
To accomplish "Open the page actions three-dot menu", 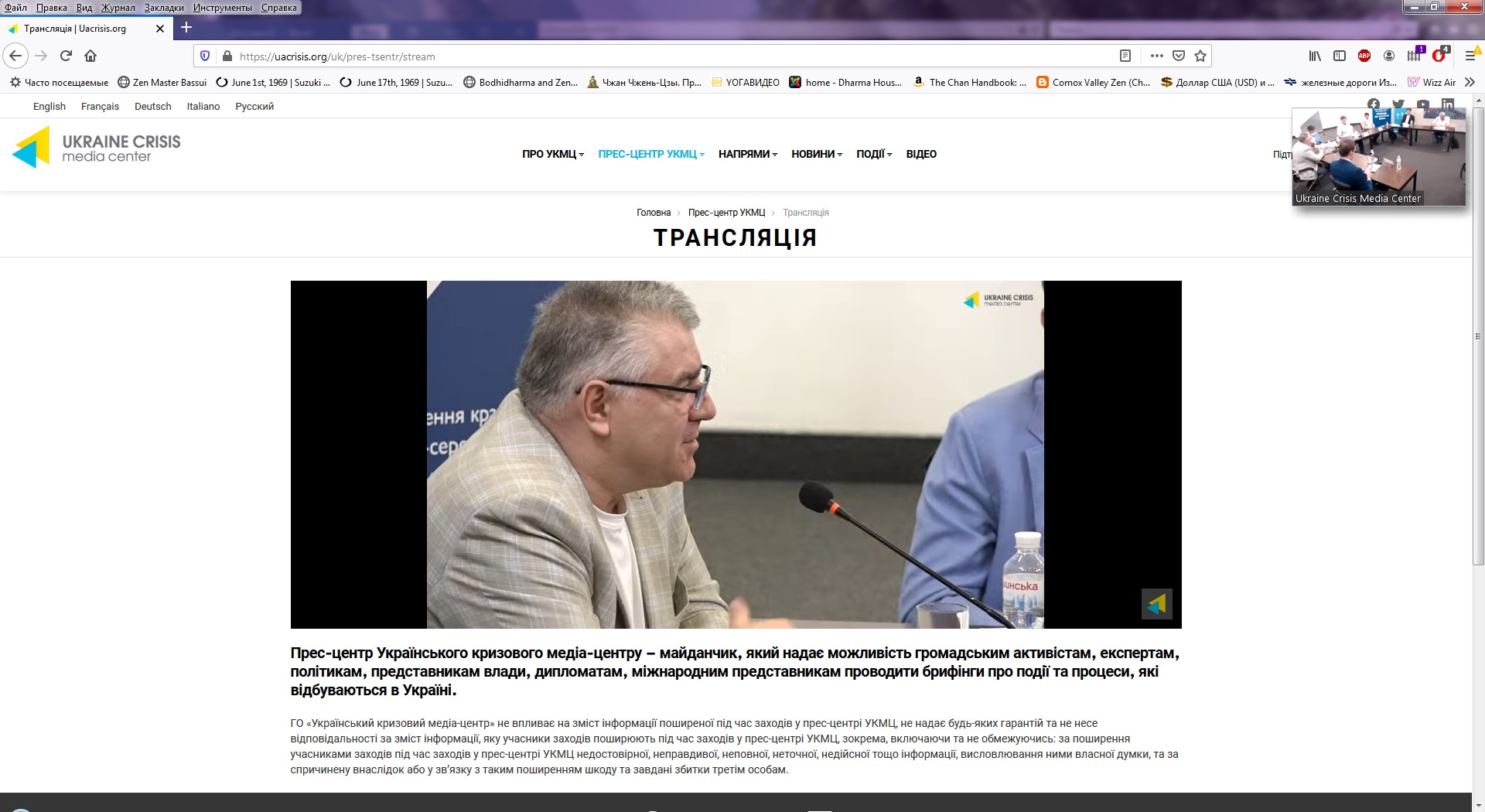I will pyautogui.click(x=1157, y=56).
